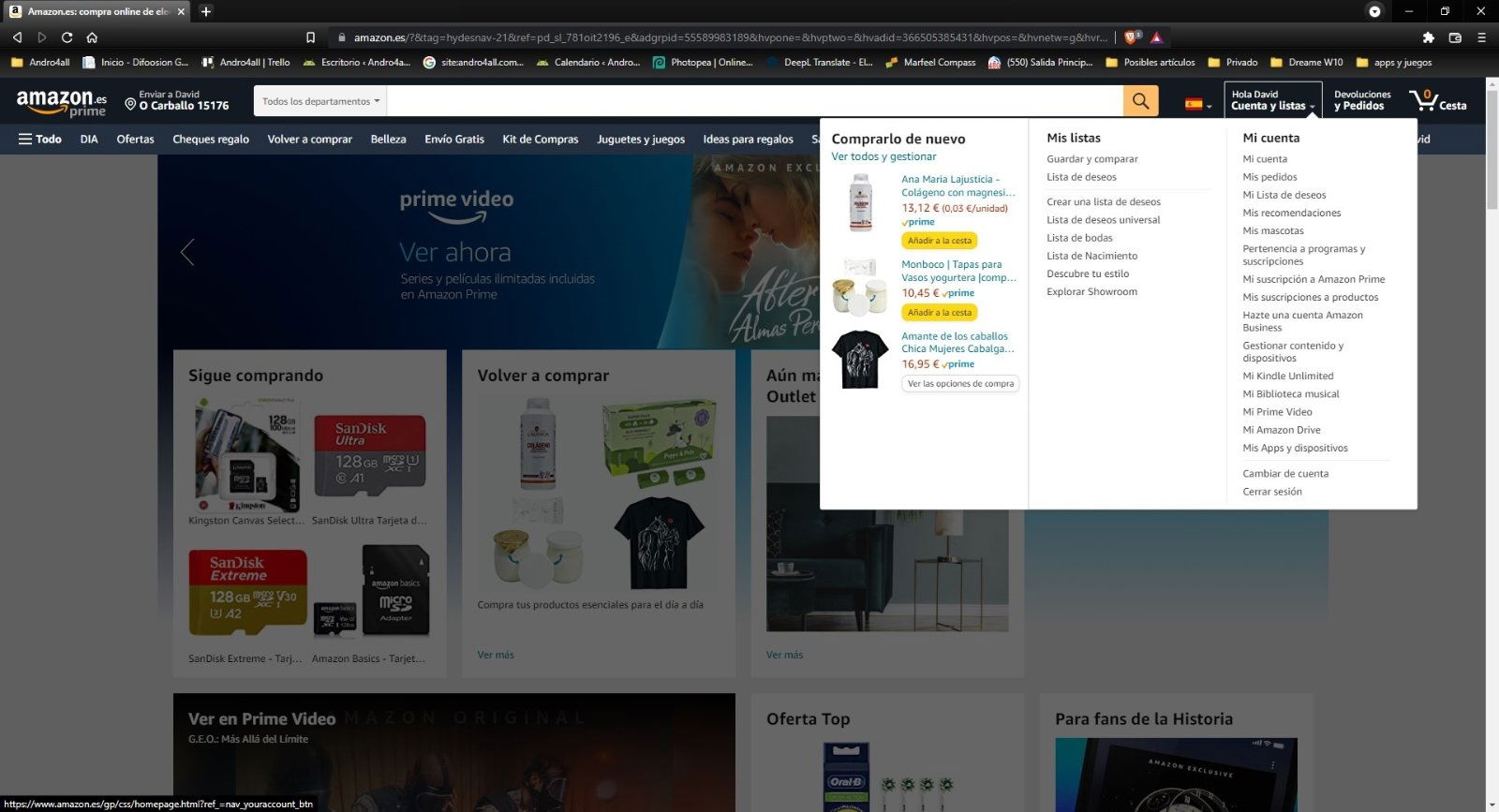Screen dimensions: 1499x812
Task: Open the Photopea bookmark
Action: pyautogui.click(x=703, y=63)
